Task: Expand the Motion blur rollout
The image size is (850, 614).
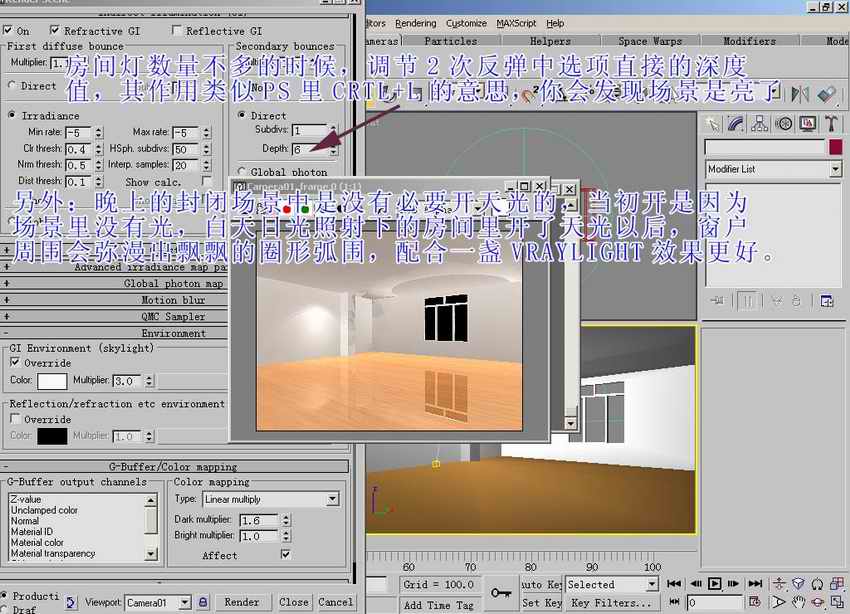Action: click(x=172, y=300)
